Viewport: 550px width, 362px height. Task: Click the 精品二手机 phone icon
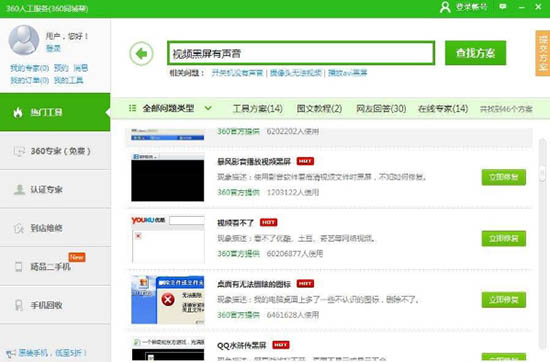pos(19,267)
